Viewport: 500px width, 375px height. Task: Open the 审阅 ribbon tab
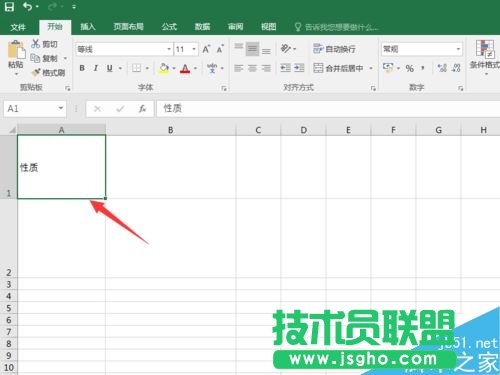pyautogui.click(x=235, y=27)
